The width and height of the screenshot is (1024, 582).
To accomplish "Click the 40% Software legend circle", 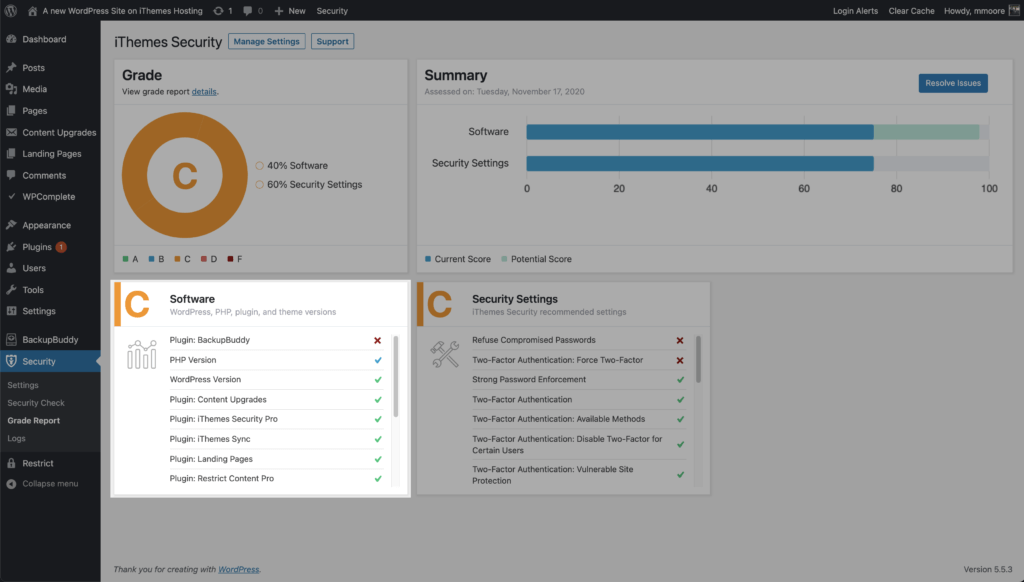I will (x=259, y=166).
